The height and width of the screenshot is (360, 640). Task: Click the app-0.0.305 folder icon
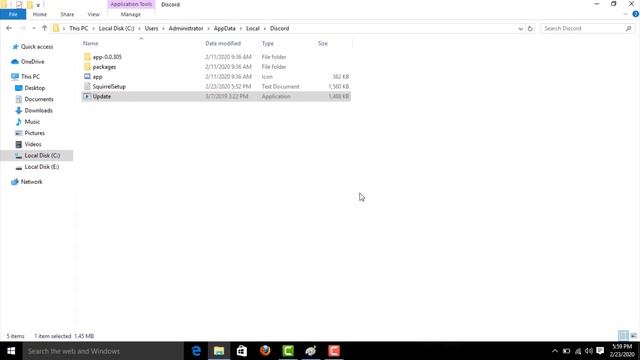coord(87,57)
